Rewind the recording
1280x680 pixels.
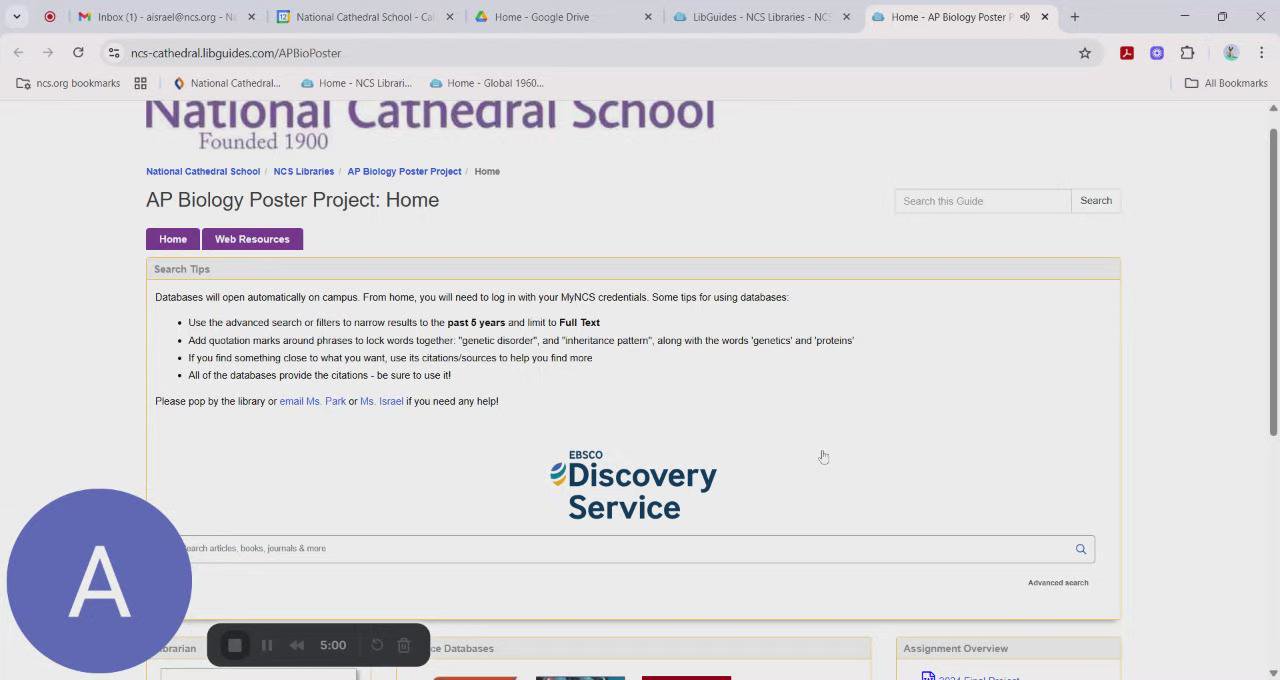[297, 645]
